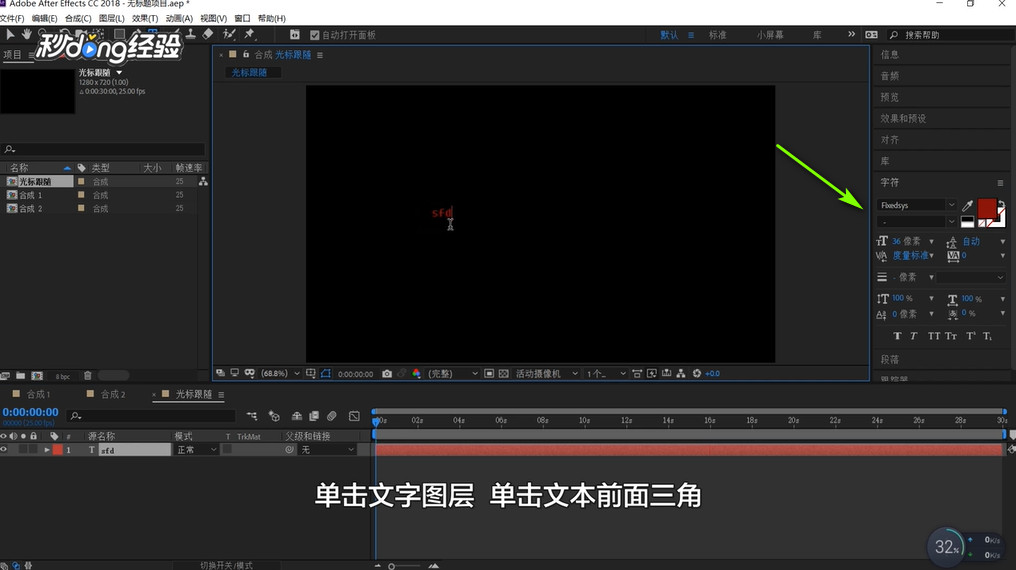Screen dimensions: 1016x570
Task: Open layer mode 正常 dropdown
Action: coord(196,450)
